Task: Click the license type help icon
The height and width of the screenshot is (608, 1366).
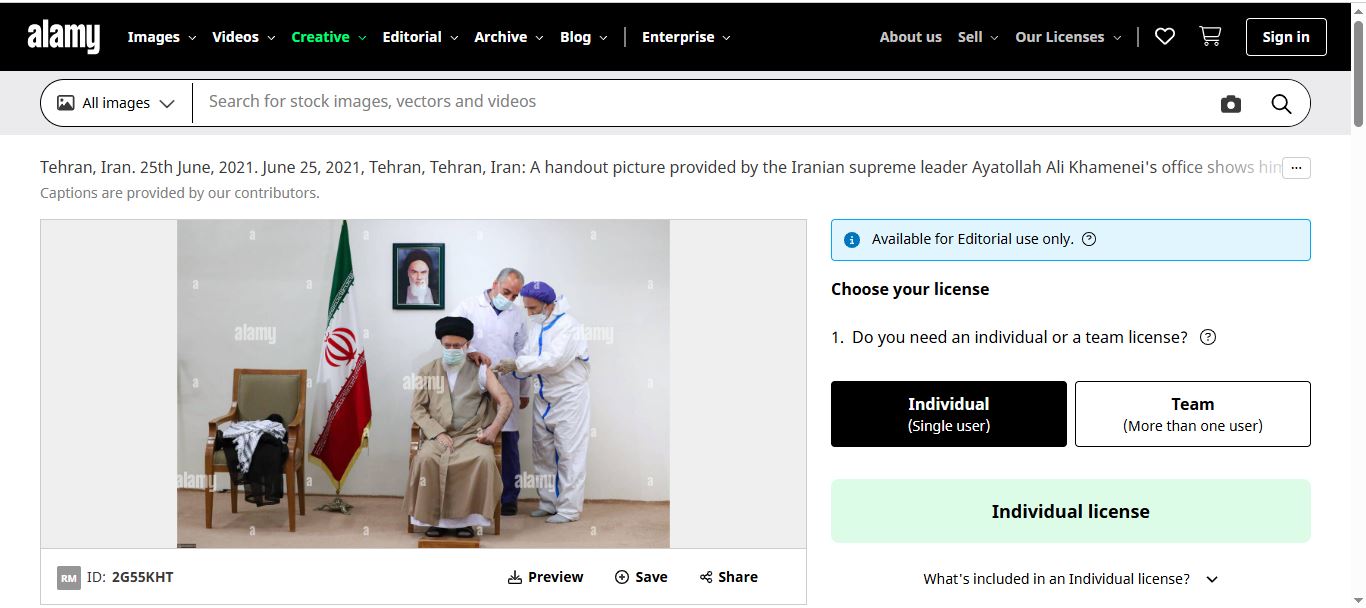Action: pos(1207,337)
